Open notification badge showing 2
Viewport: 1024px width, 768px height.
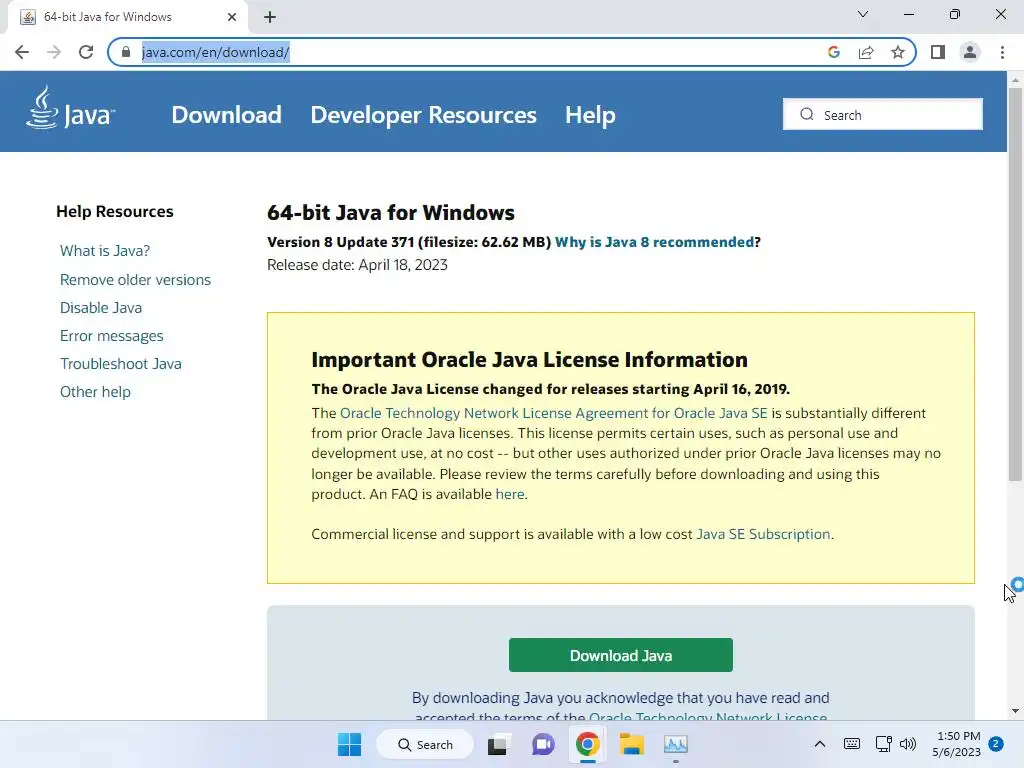coord(996,744)
